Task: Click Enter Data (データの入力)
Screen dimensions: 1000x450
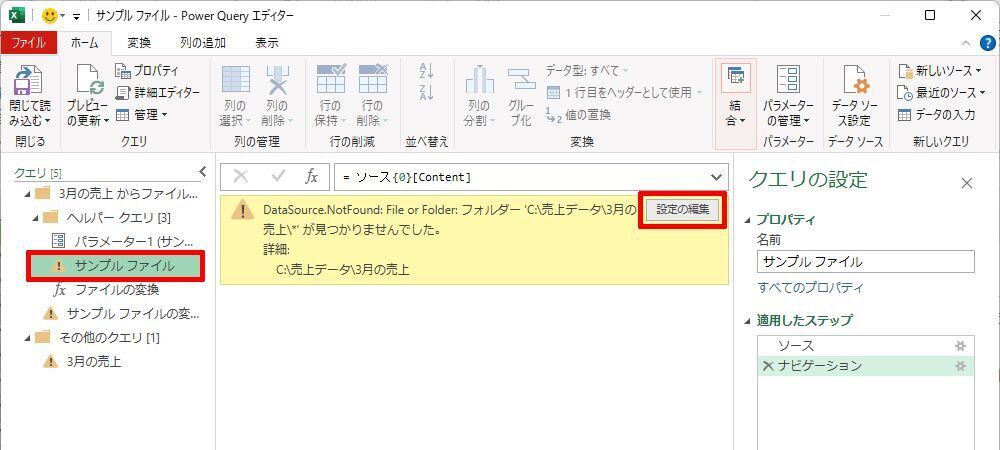Action: (936, 115)
